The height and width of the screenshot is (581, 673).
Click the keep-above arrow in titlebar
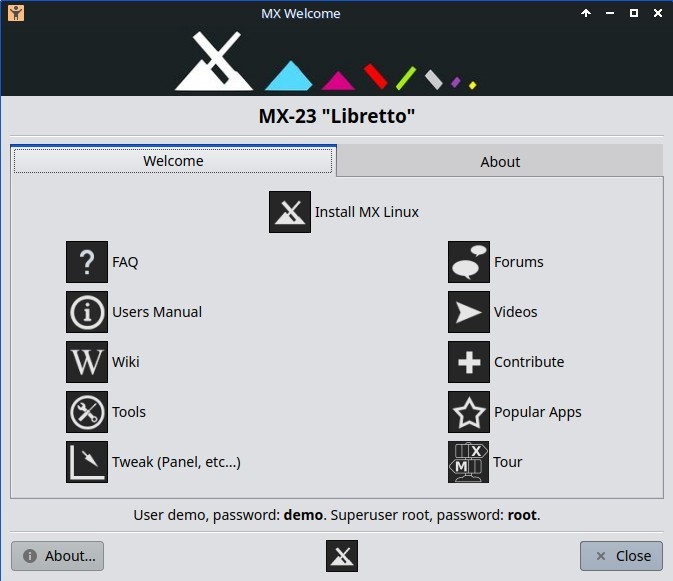586,13
